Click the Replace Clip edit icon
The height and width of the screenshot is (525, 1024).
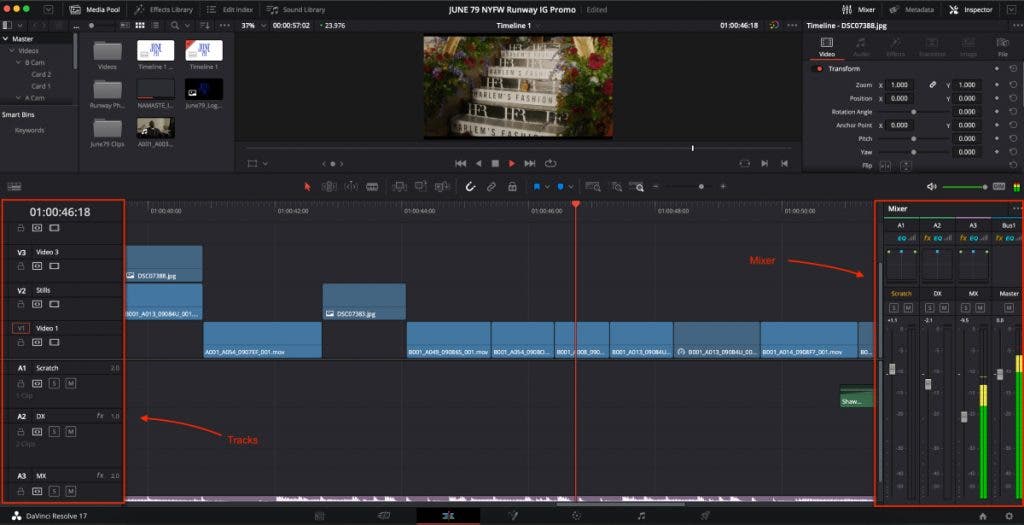pyautogui.click(x=442, y=187)
